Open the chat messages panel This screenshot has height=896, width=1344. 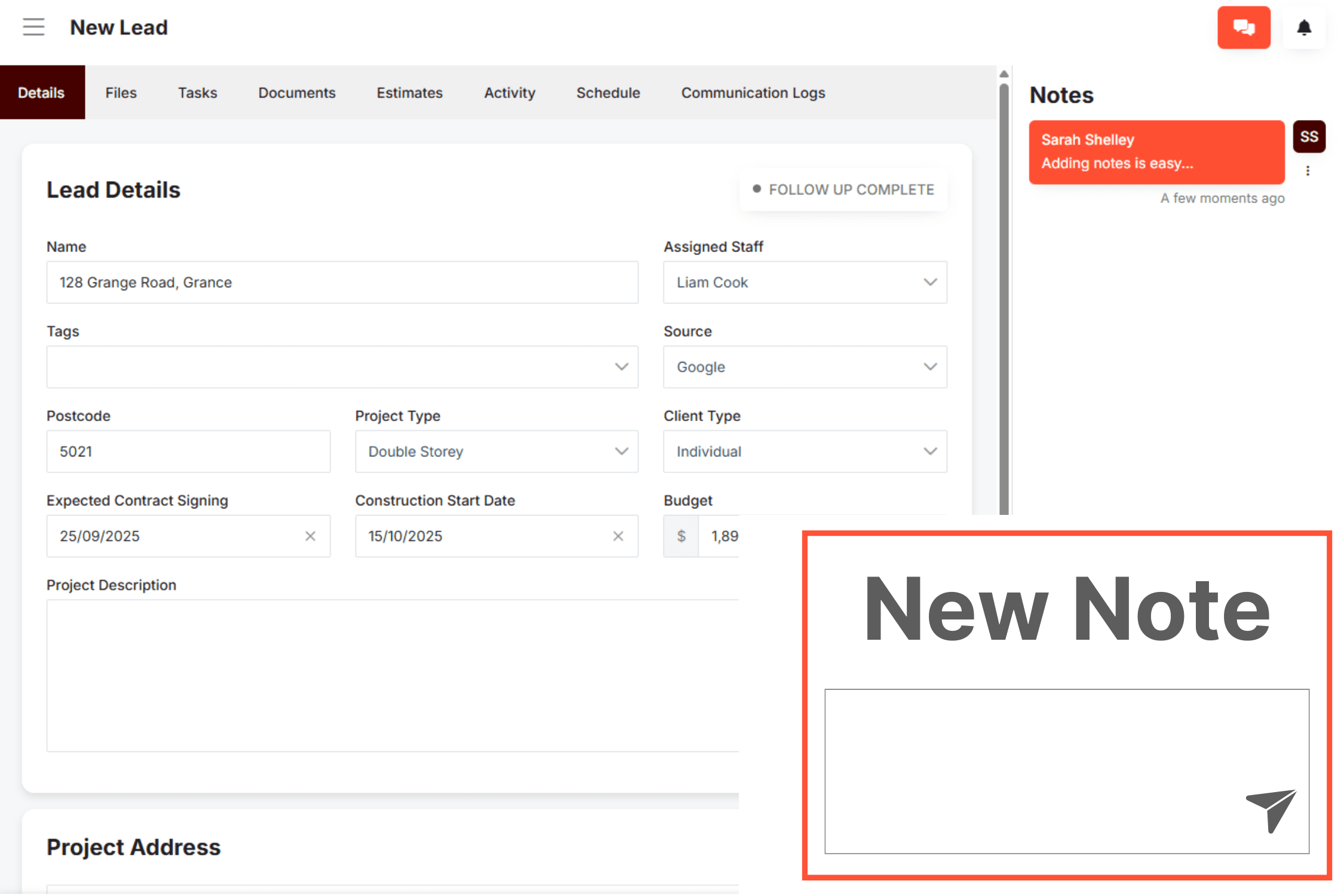pos(1244,27)
